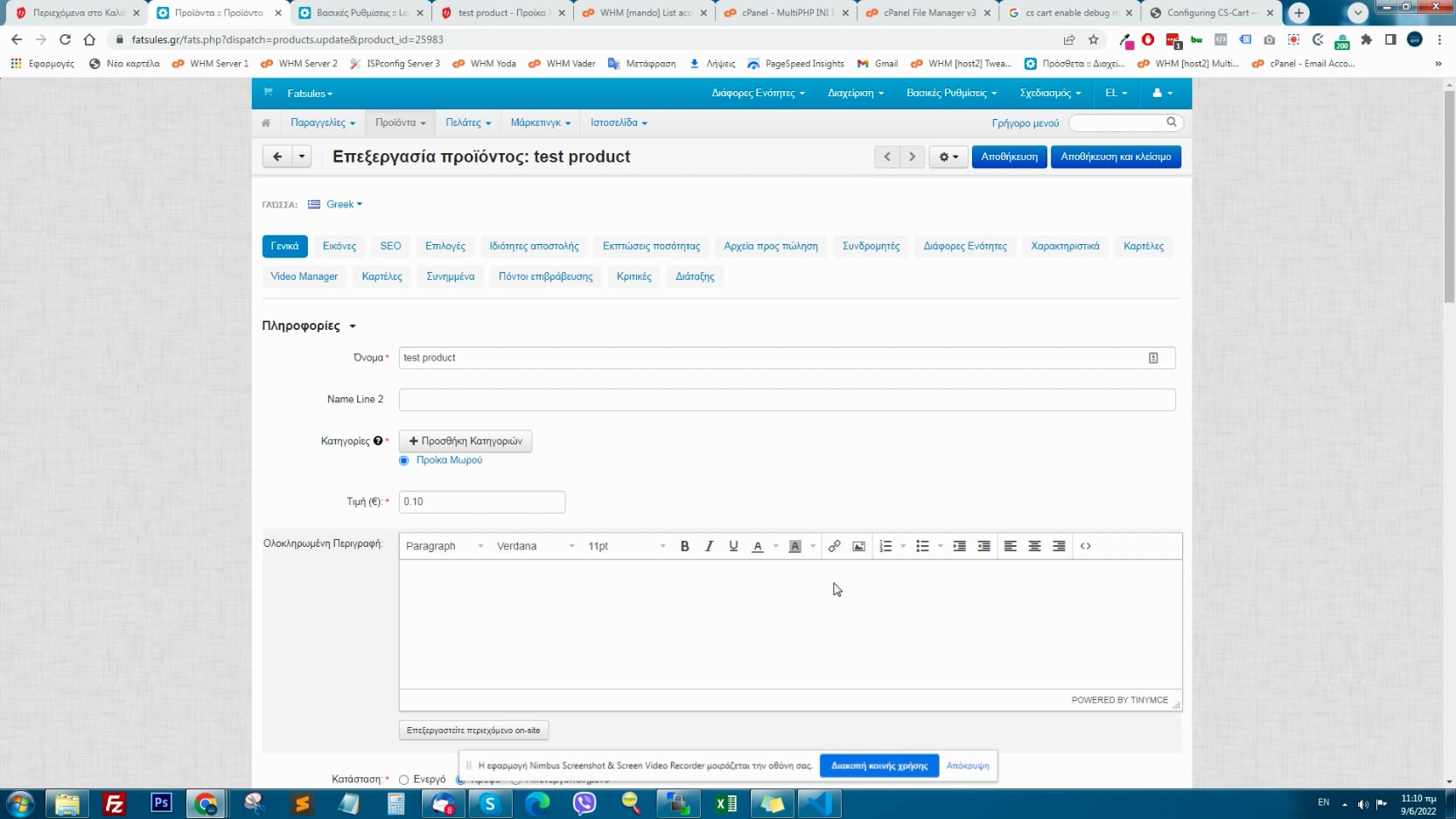Open the 11pt font size dropdown
1456x819 pixels.
[626, 546]
